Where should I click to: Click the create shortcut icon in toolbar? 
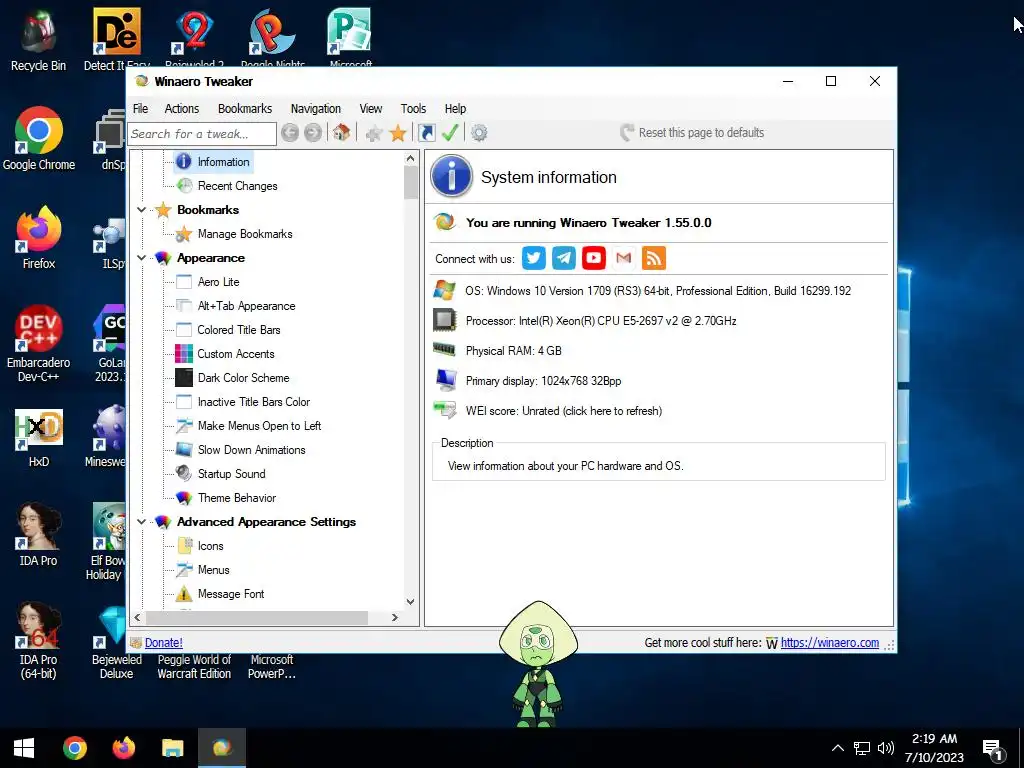tap(426, 133)
